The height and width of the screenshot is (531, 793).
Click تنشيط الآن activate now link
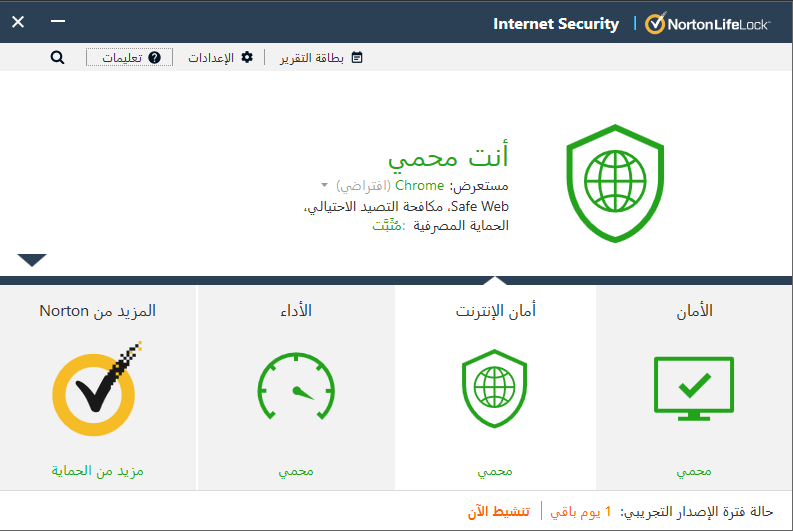point(499,511)
